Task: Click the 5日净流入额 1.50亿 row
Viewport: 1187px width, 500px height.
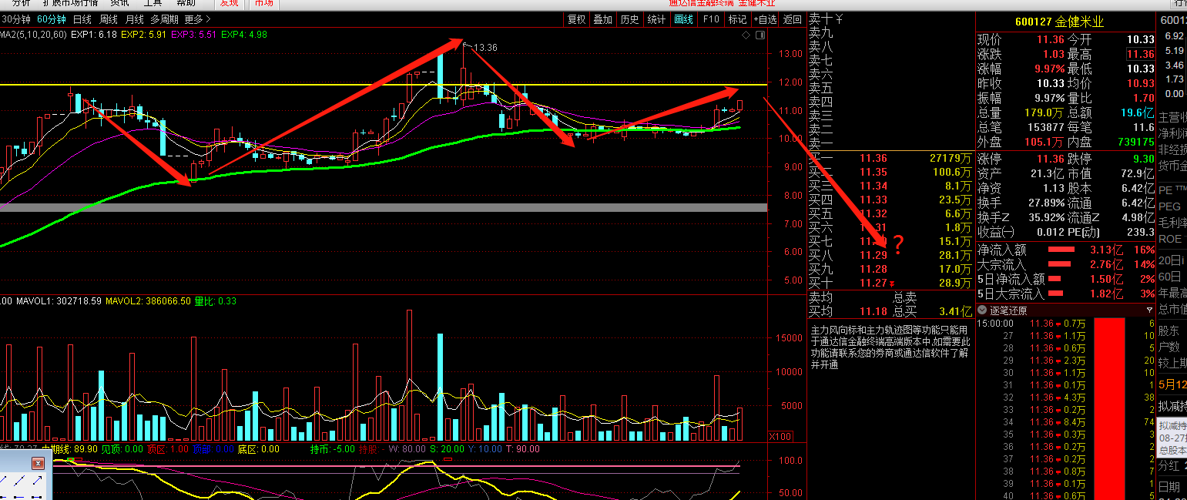Action: 1066,278
